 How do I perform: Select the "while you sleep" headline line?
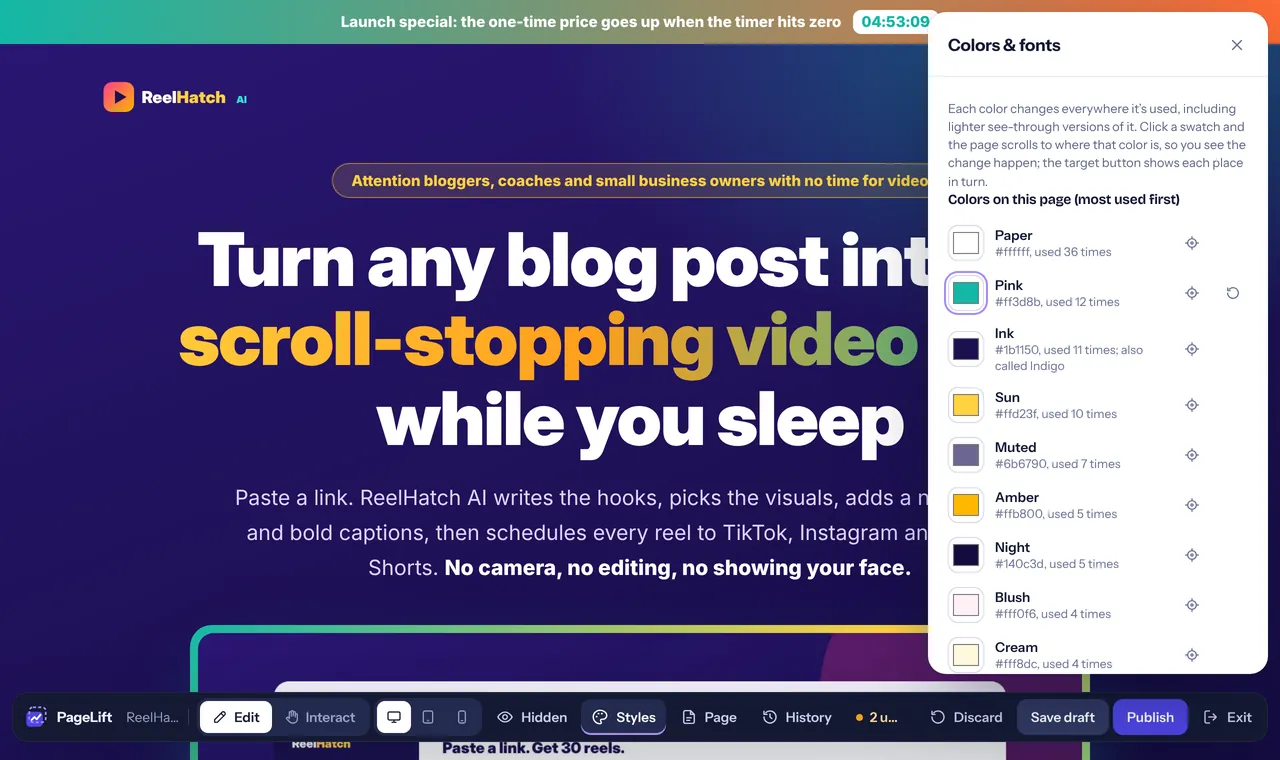coord(640,421)
